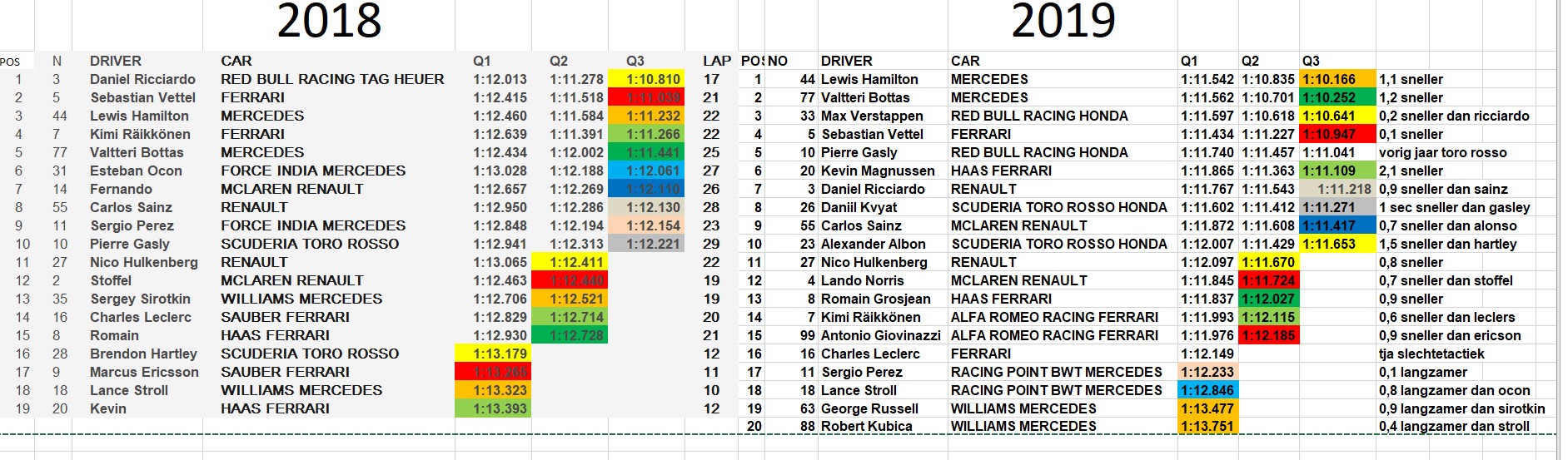Screen dimensions: 1568x460
Task: Select the 2018 title cell
Action: point(329,22)
